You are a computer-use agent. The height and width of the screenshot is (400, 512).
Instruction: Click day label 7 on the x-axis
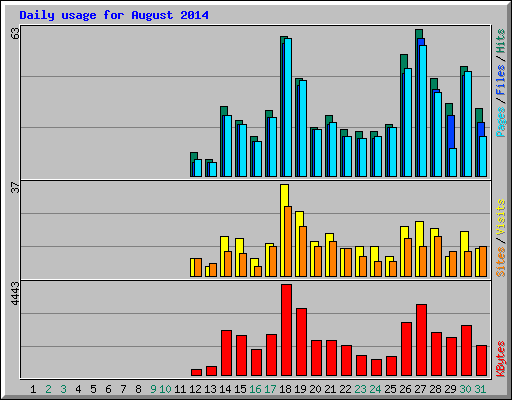123,389
